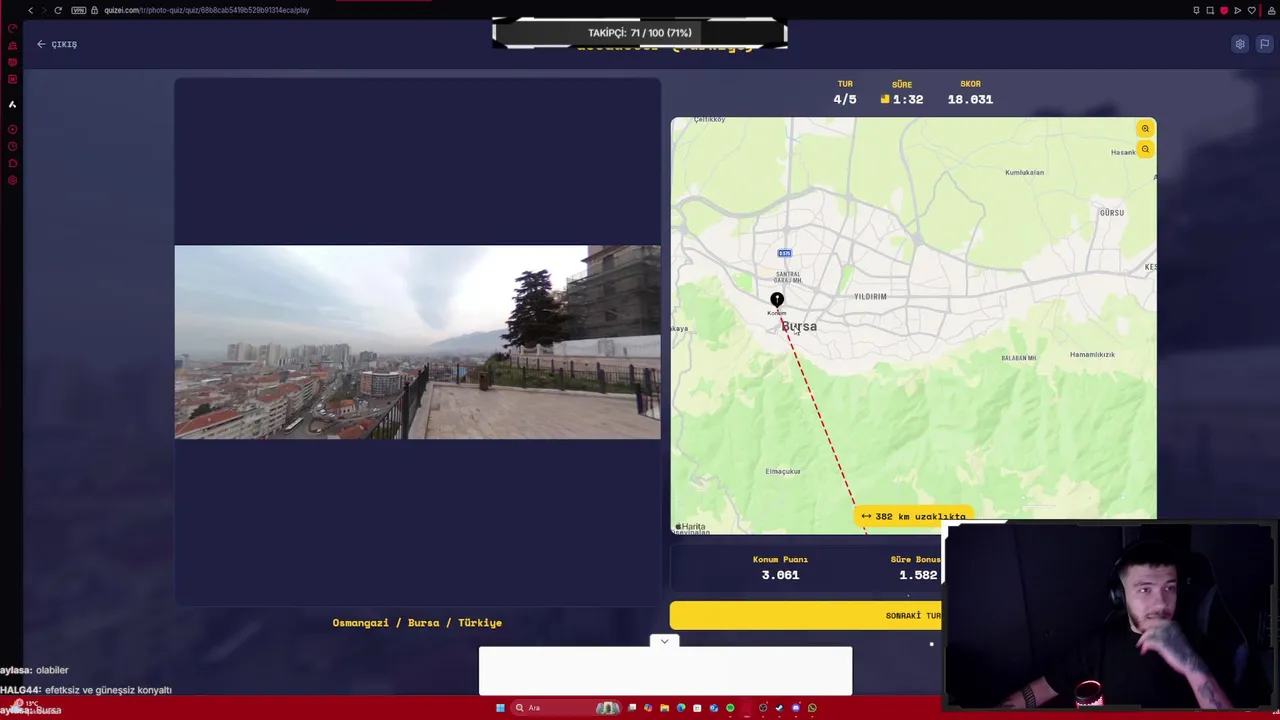The image size is (1280, 720).
Task: Open OBS icon on the taskbar
Action: click(x=763, y=708)
